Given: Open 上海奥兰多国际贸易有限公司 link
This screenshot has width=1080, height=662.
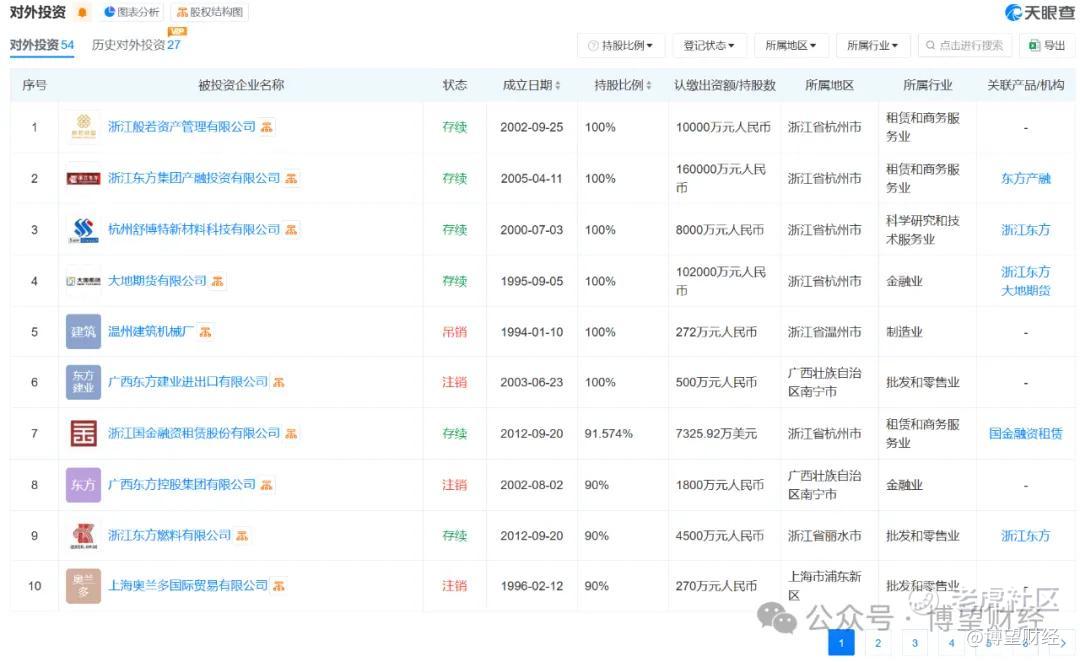Looking at the screenshot, I should (x=188, y=586).
